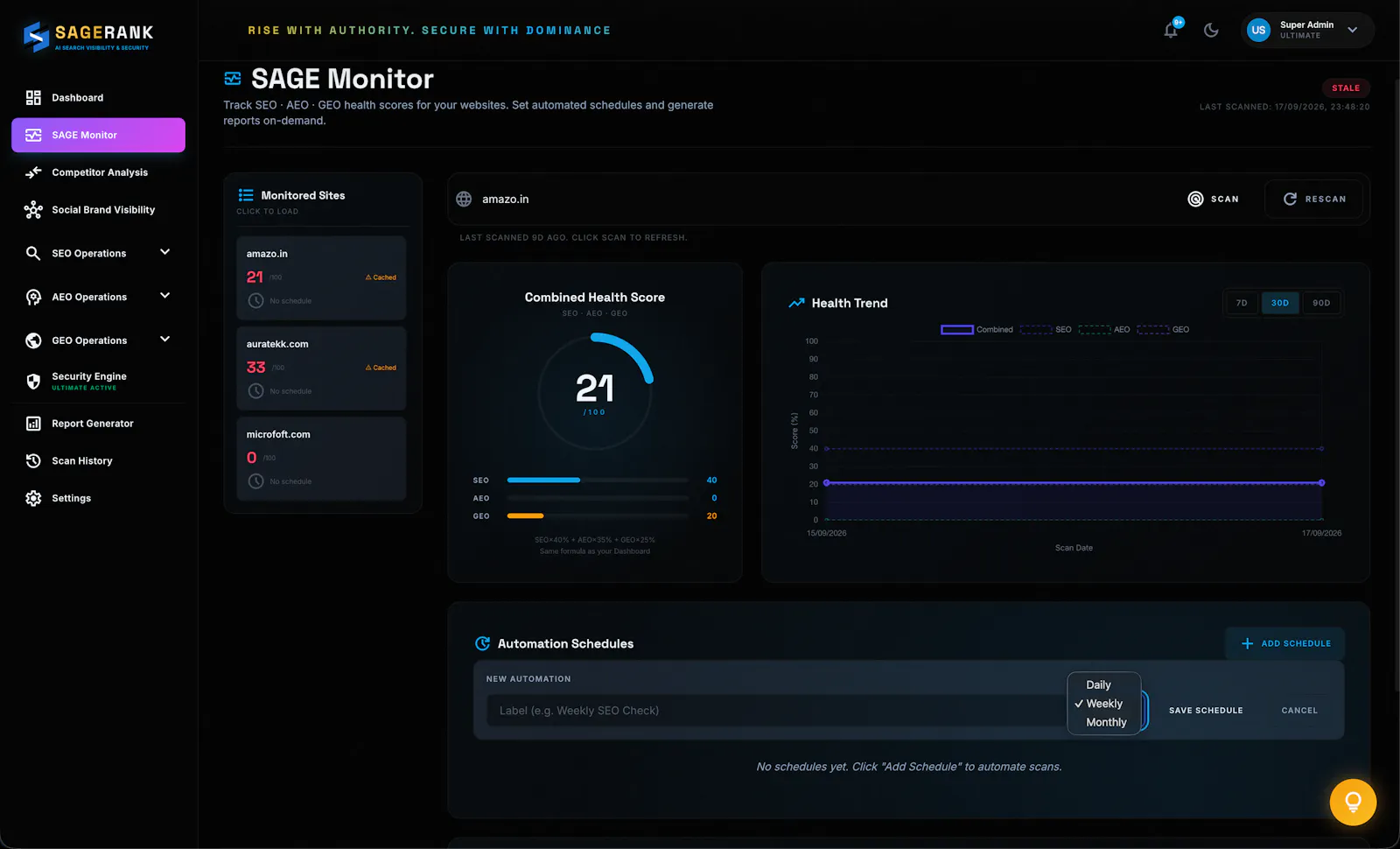This screenshot has width=1400, height=849.
Task: Toggle the AEO legend series
Action: (x=1104, y=330)
